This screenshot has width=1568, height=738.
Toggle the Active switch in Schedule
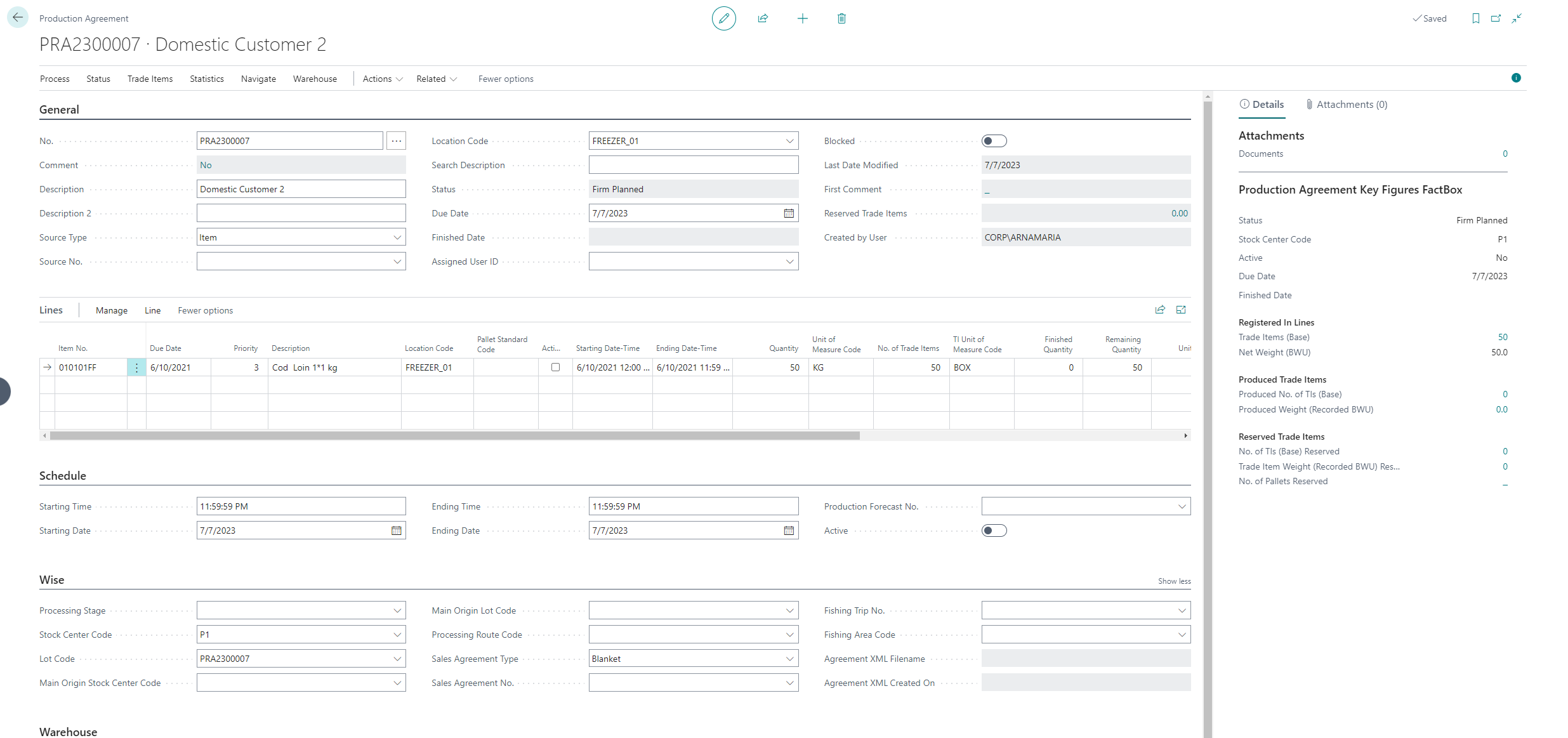[x=994, y=530]
